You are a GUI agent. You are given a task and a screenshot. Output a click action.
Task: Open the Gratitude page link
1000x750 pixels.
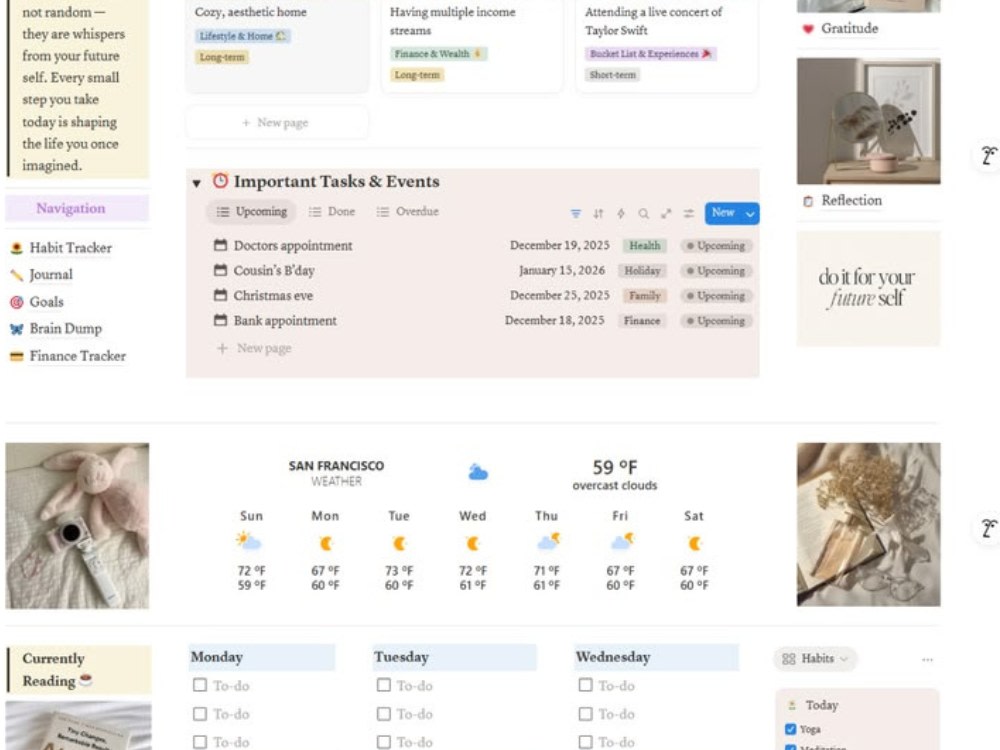pyautogui.click(x=849, y=29)
